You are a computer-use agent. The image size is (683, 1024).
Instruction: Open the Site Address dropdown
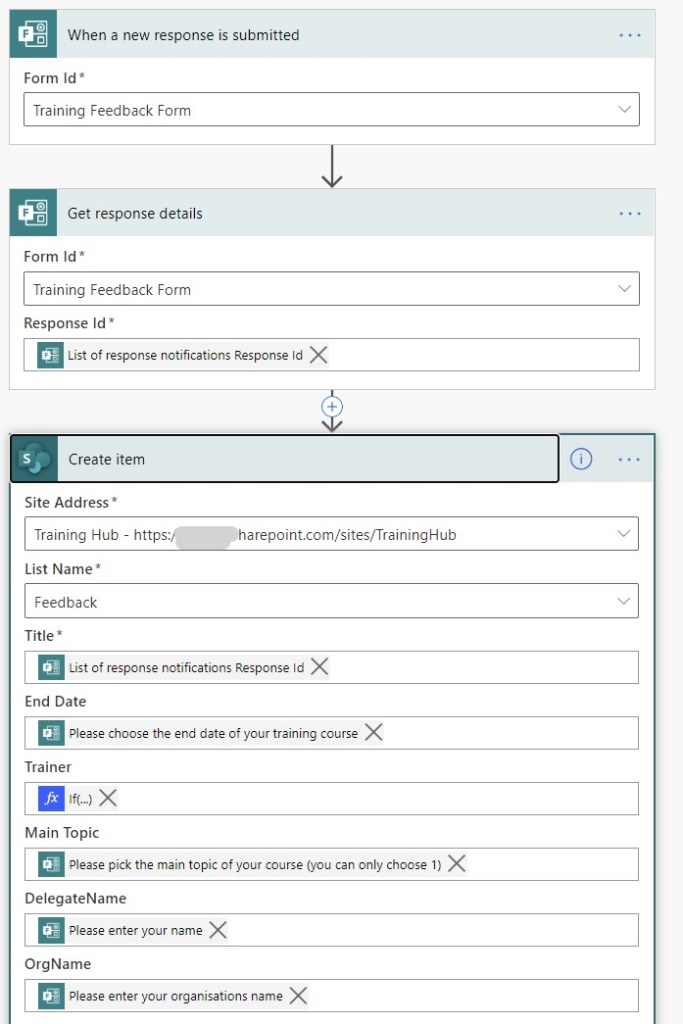624,534
